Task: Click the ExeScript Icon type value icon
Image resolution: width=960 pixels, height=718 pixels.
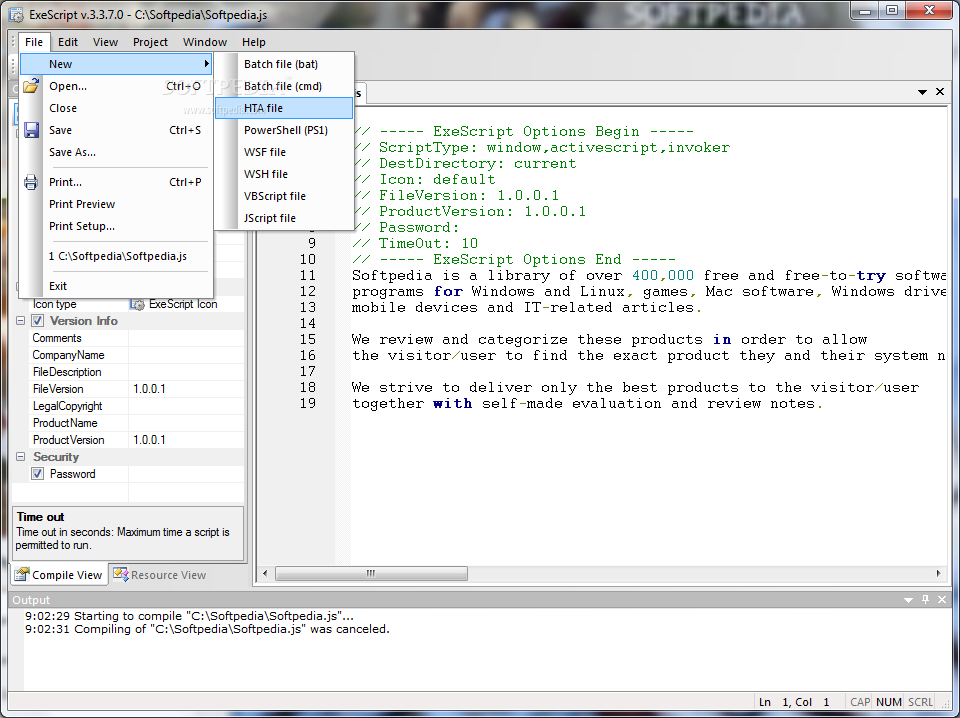Action: (x=138, y=304)
